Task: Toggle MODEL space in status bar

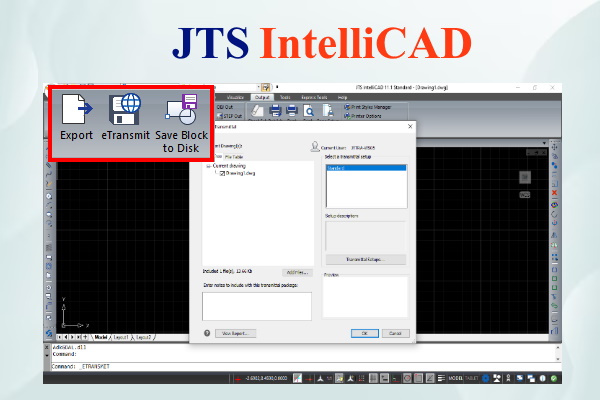Action: (455, 378)
